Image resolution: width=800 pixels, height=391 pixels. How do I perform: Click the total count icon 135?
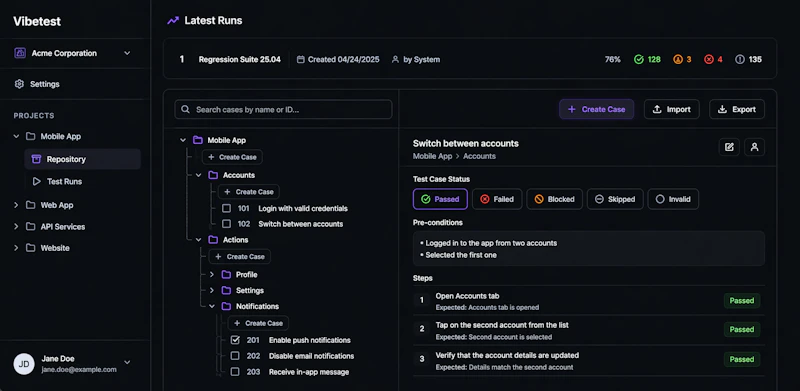tap(740, 60)
